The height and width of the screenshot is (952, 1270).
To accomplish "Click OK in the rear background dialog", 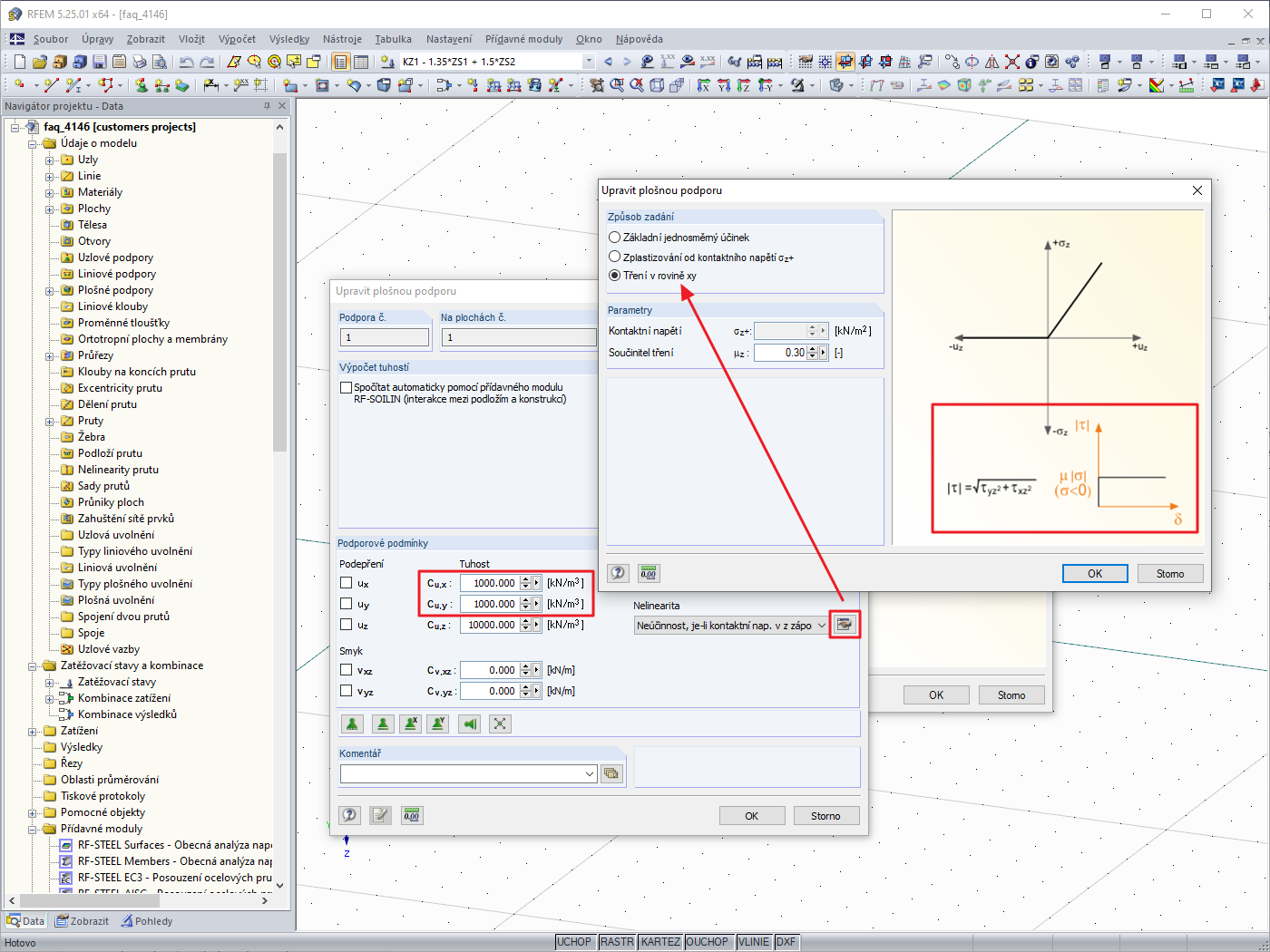I will tap(936, 695).
